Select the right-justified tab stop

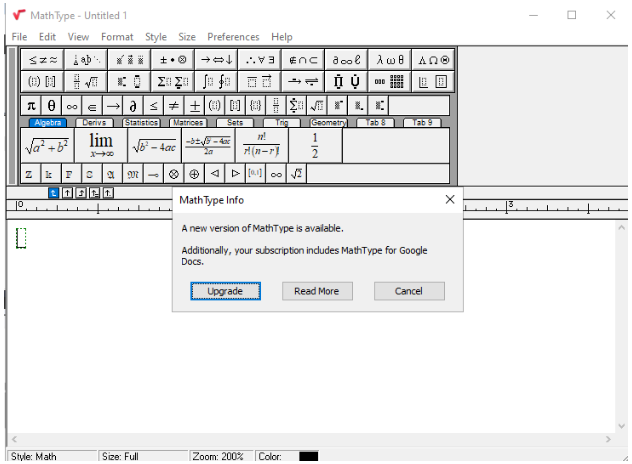click(x=81, y=193)
